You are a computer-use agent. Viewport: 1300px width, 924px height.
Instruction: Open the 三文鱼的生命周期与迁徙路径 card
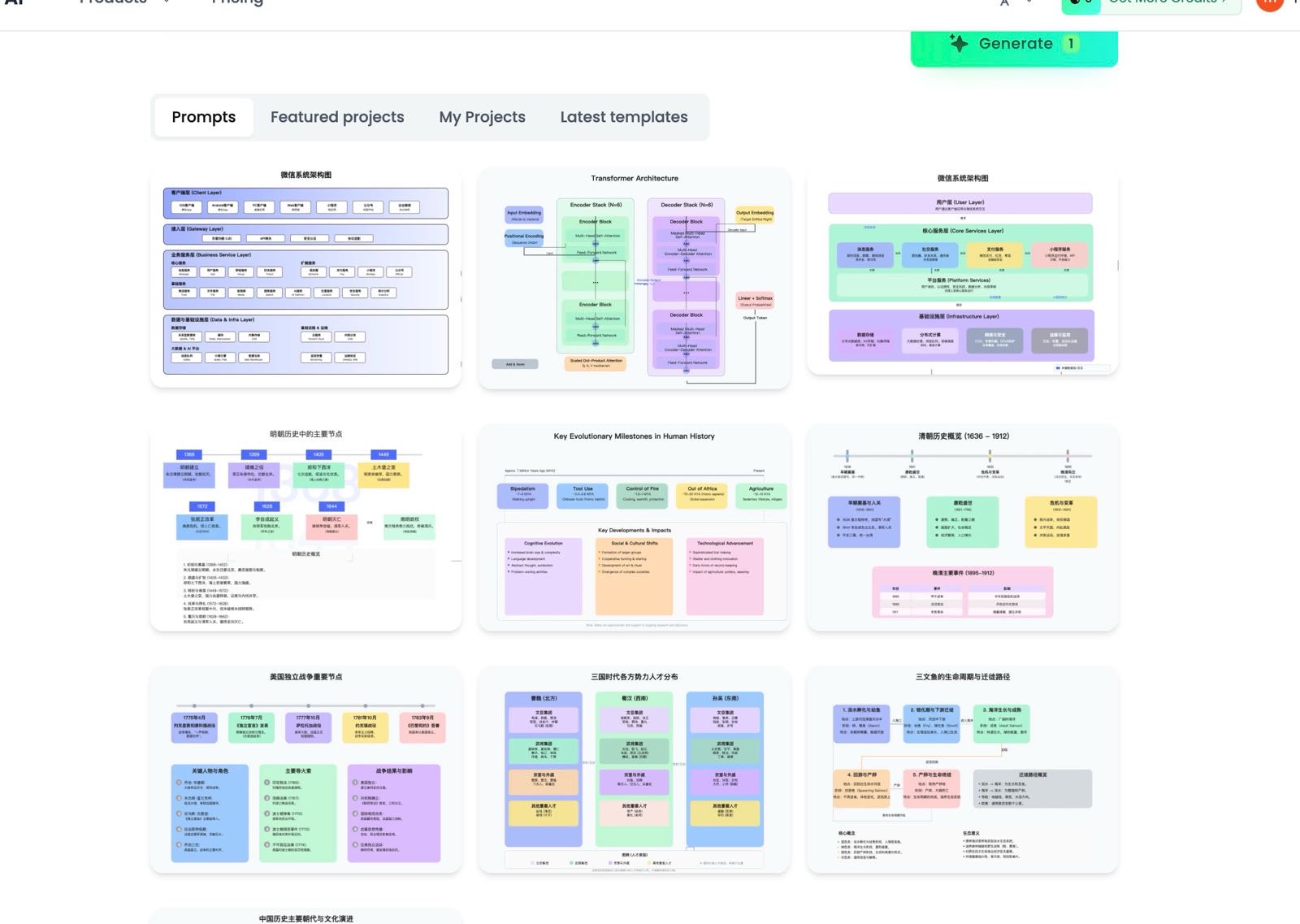coord(962,770)
